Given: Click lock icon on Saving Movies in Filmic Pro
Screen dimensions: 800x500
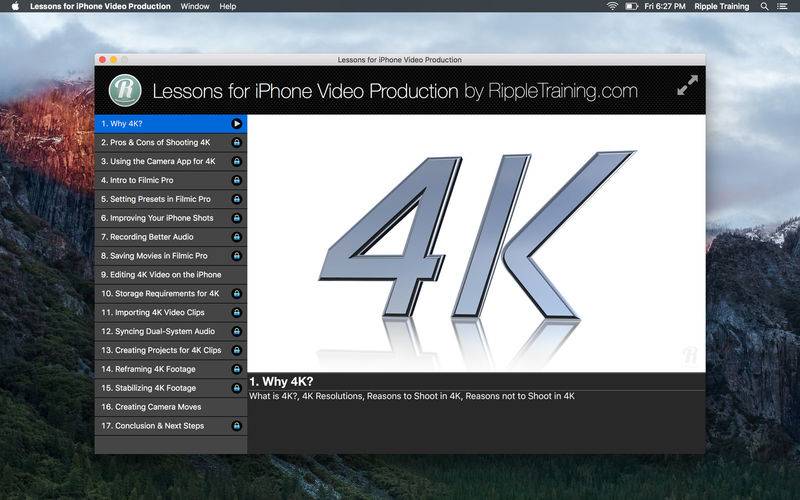Looking at the screenshot, I should click(x=236, y=256).
